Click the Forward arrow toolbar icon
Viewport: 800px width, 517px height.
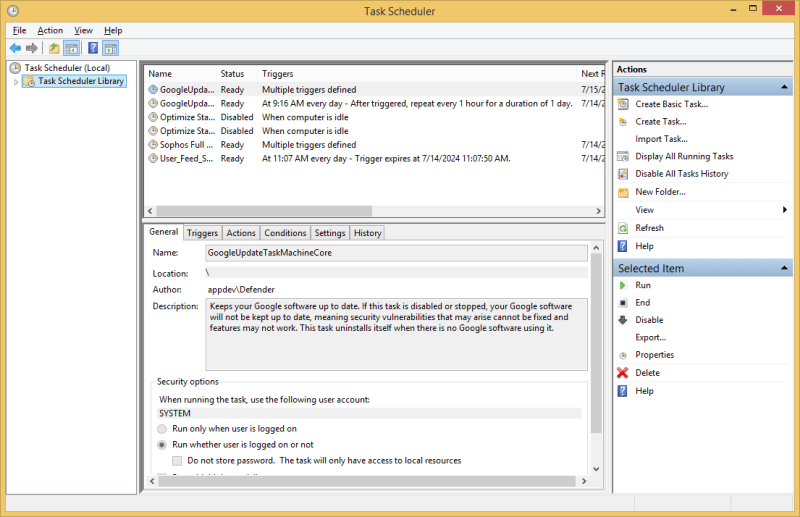(x=32, y=48)
